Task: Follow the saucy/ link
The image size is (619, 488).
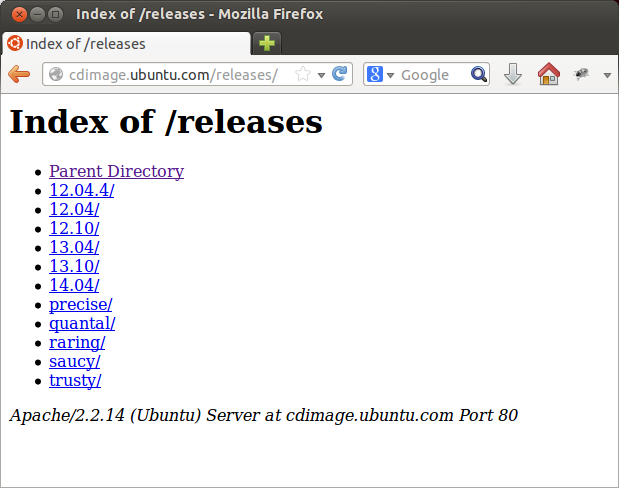Action: 75,361
